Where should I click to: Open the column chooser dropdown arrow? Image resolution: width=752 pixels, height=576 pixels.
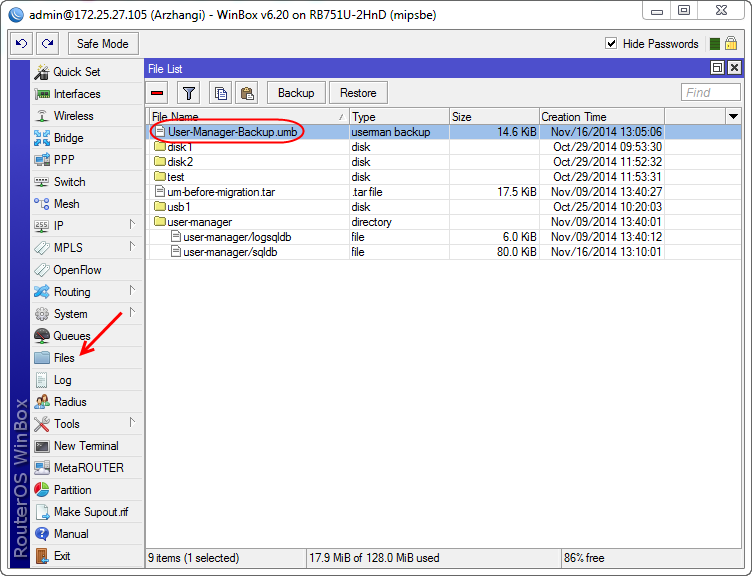733,116
